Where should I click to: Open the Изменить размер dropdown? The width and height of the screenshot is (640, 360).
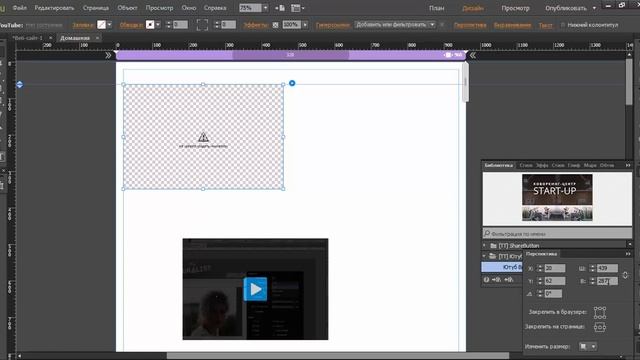point(588,347)
